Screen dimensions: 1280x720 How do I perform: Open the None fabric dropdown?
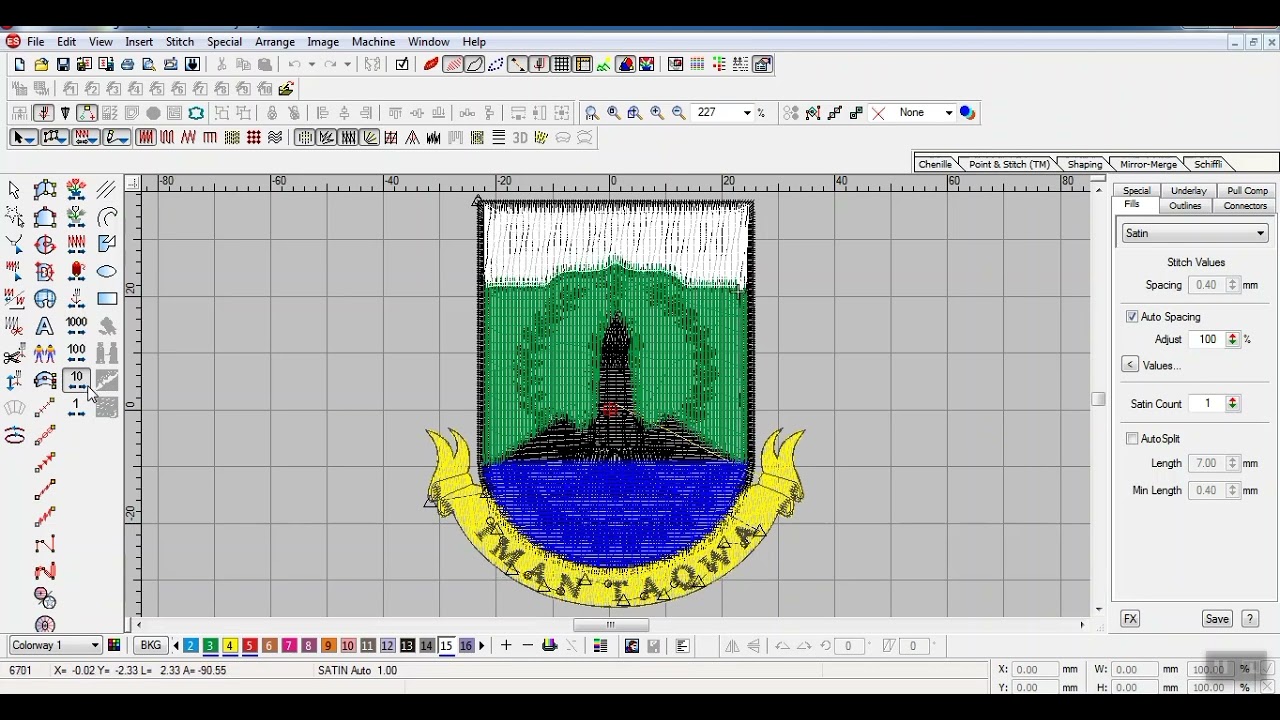point(949,113)
